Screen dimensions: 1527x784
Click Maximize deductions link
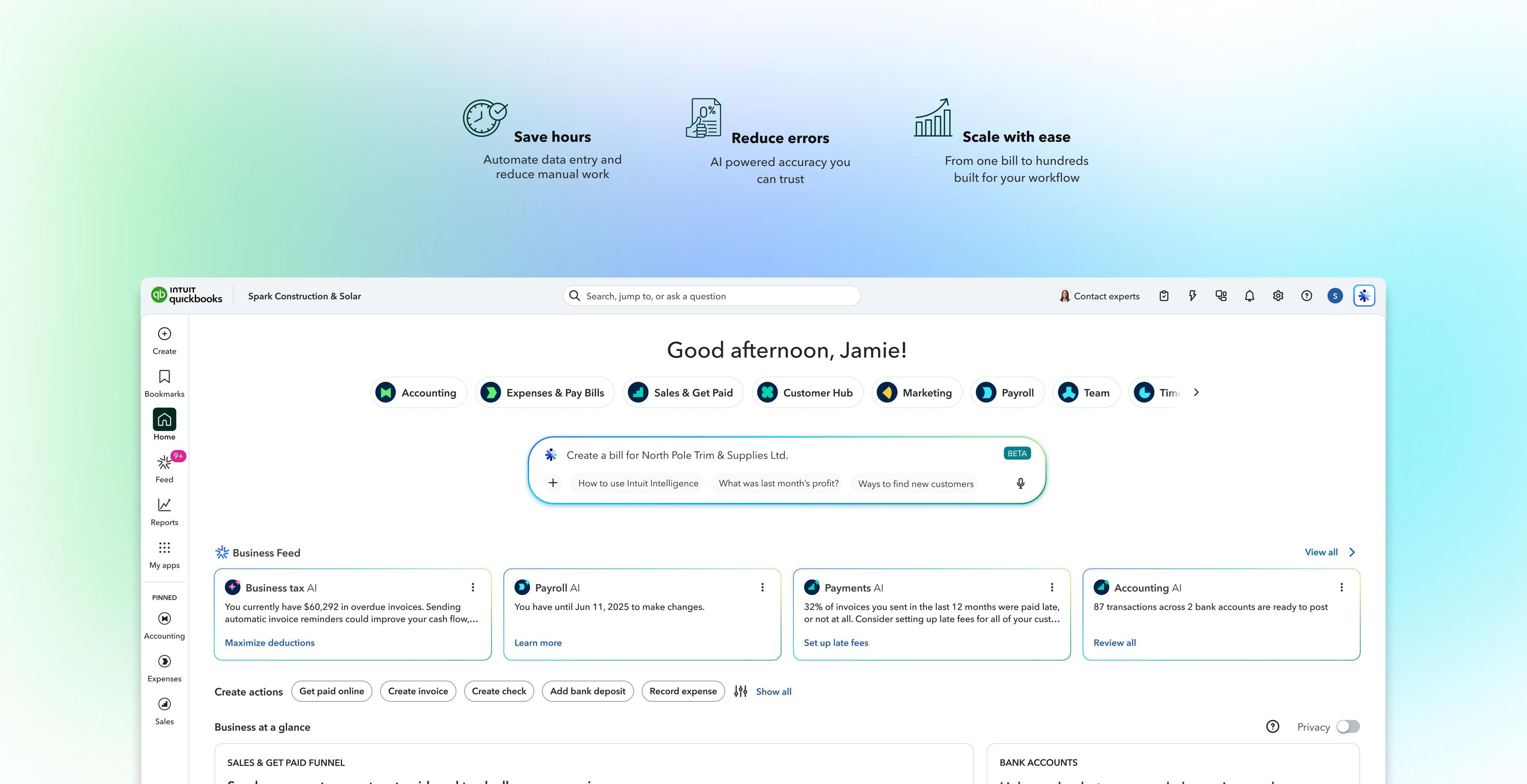point(270,642)
